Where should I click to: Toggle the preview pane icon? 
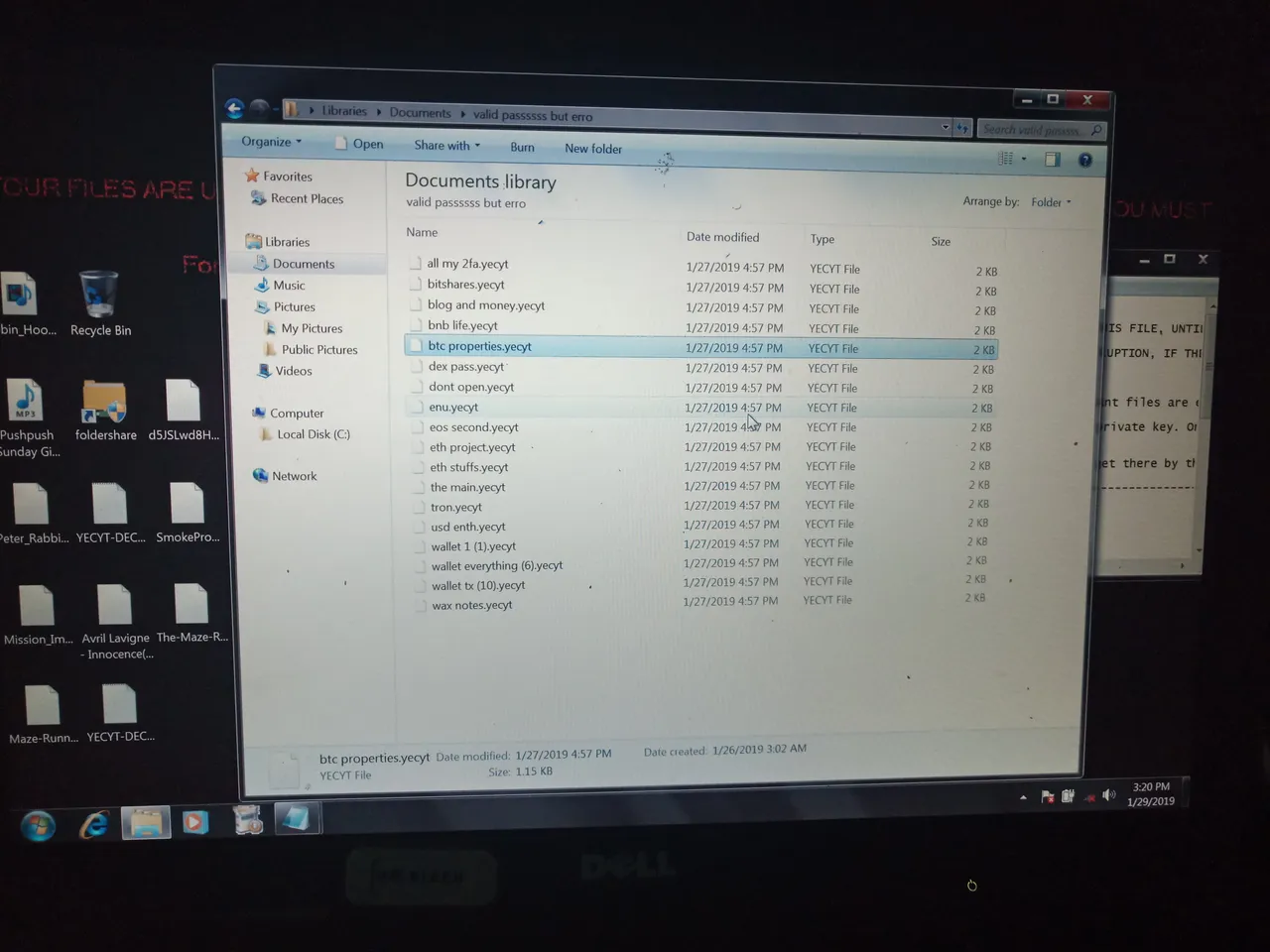pos(1053,160)
